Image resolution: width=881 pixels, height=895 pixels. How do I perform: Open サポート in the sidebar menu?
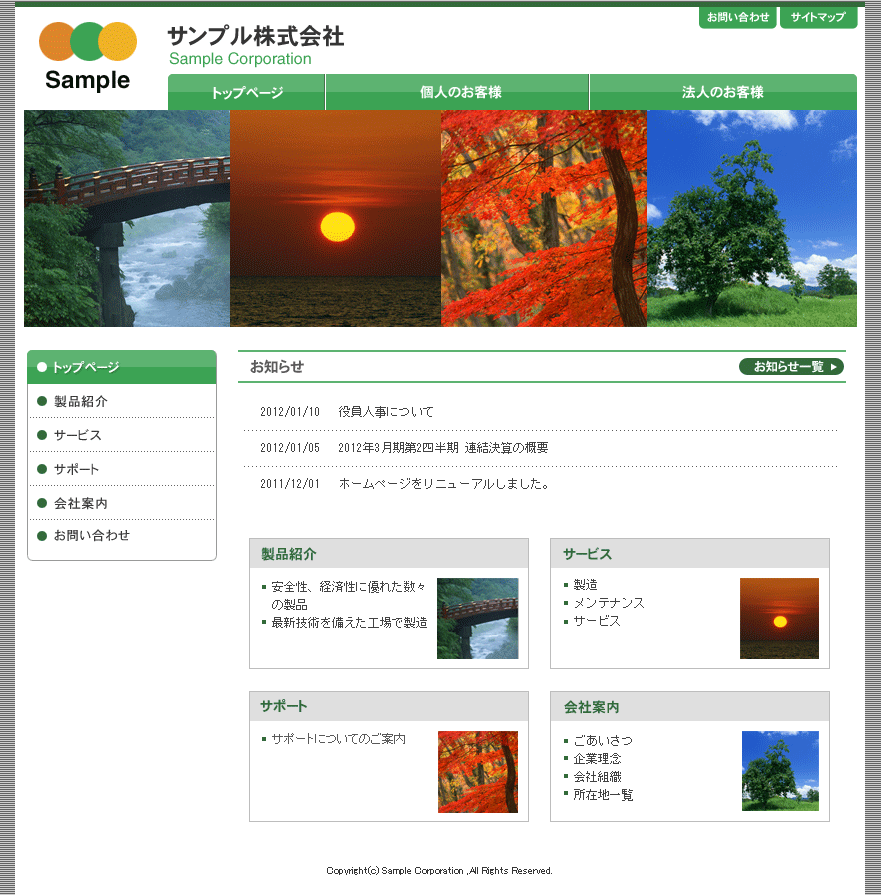[77, 469]
